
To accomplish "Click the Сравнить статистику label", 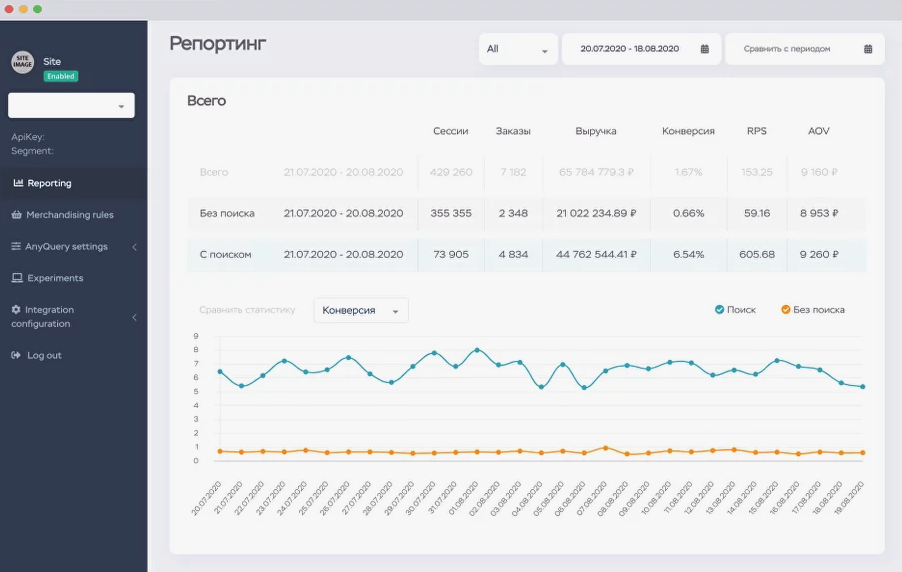I will pos(247,310).
